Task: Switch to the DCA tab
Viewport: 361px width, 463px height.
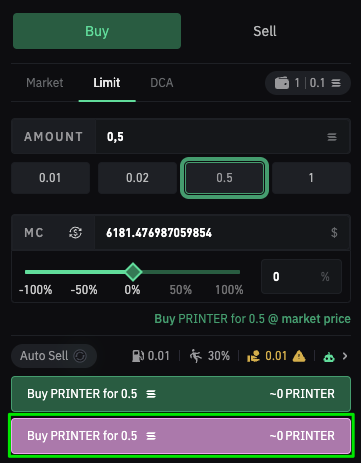Action: click(162, 83)
